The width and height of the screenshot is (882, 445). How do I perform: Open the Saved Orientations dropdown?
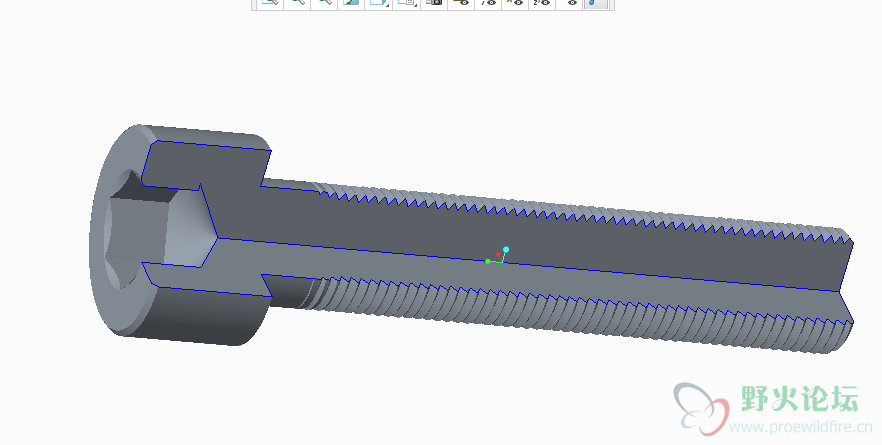click(406, 2)
